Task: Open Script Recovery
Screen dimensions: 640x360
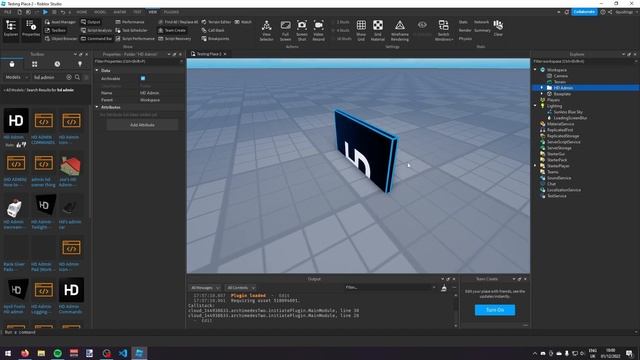Action: point(174,38)
